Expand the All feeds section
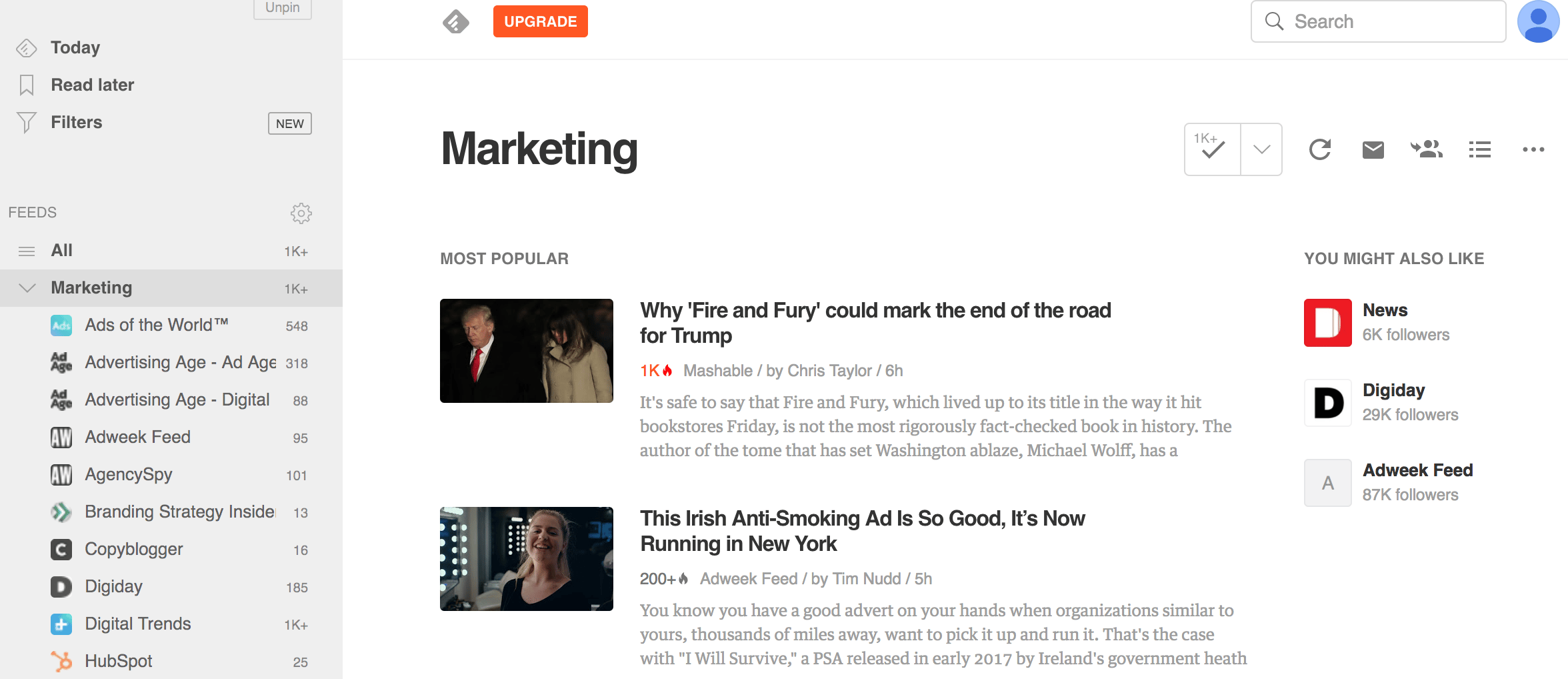This screenshot has width=1568, height=679. click(61, 250)
